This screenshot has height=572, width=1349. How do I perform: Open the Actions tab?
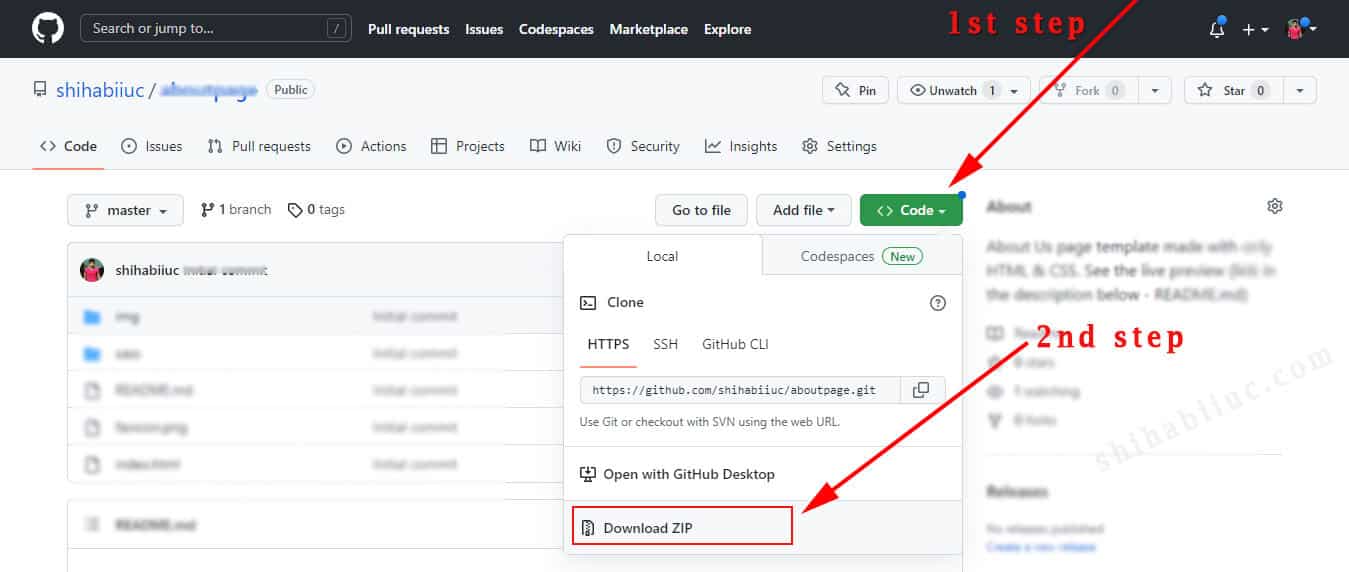click(371, 146)
